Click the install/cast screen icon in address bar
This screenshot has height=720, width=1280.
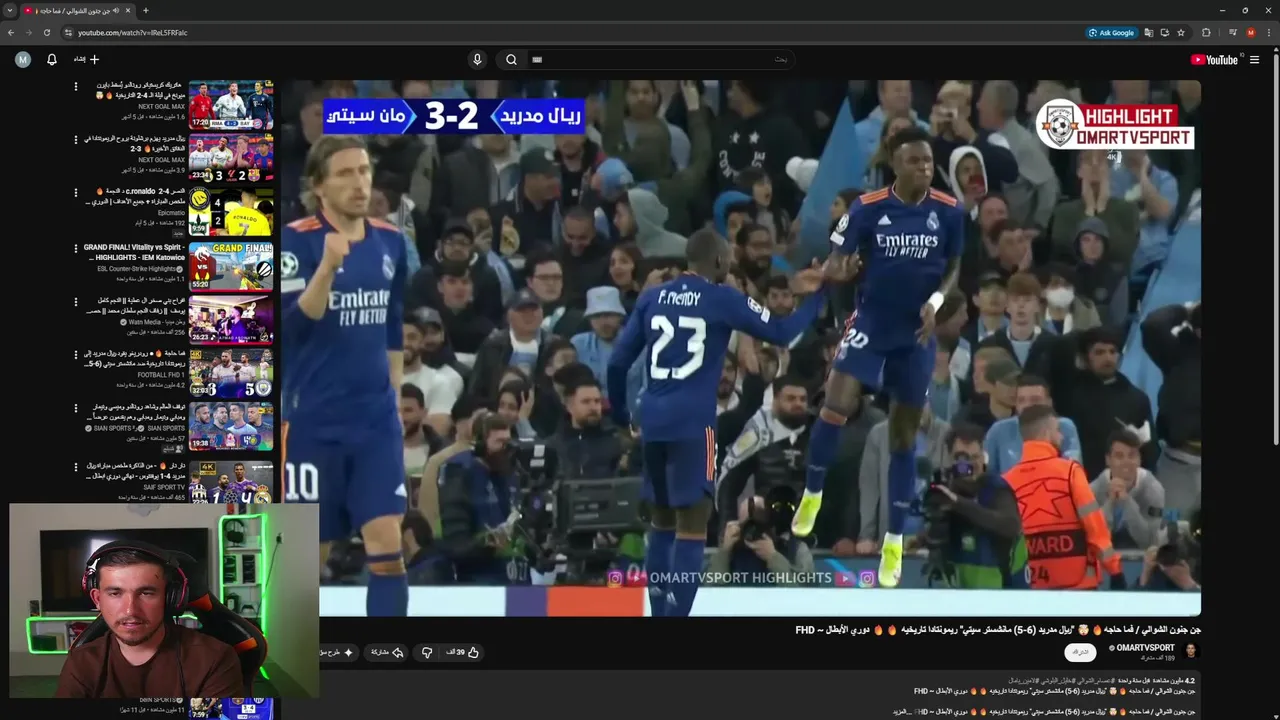[x=1165, y=32]
